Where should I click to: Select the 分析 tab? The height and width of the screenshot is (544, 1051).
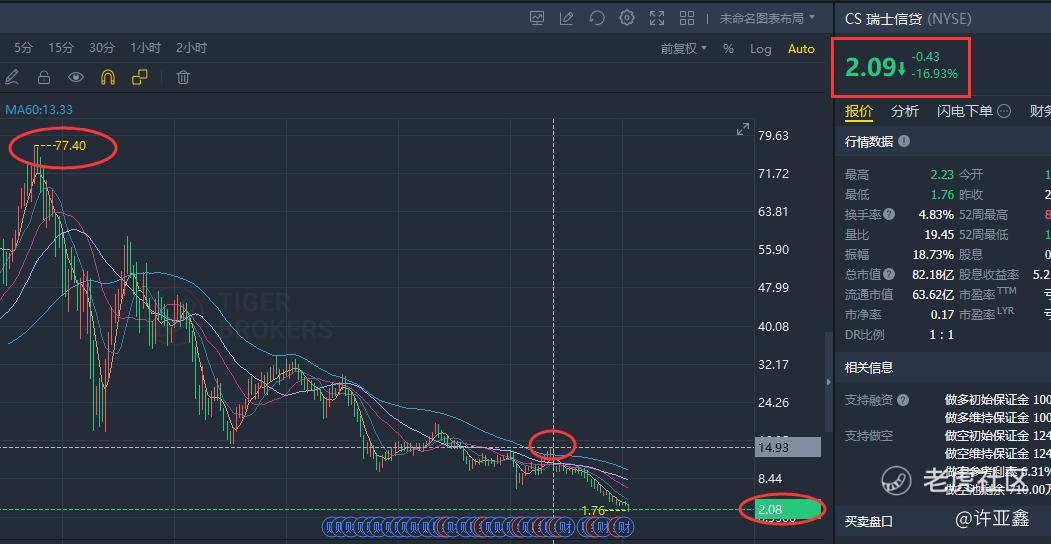click(904, 111)
